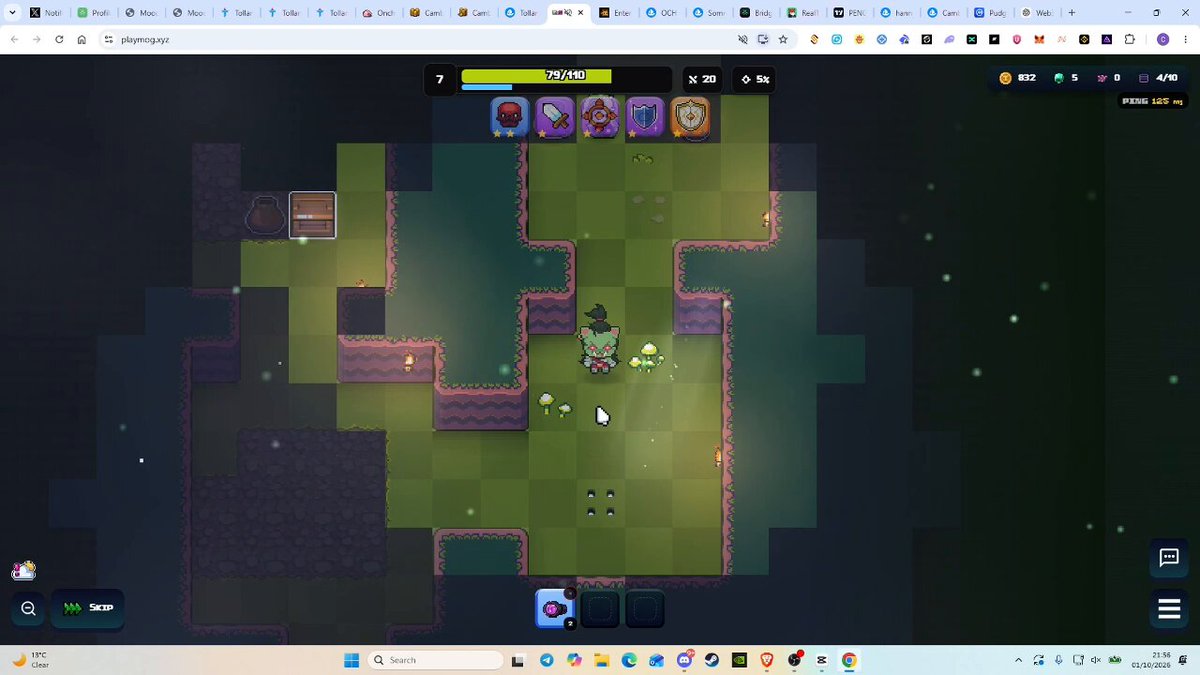Zoom out with the magnifier button
Viewport: 1200px width, 675px height.
[x=28, y=608]
